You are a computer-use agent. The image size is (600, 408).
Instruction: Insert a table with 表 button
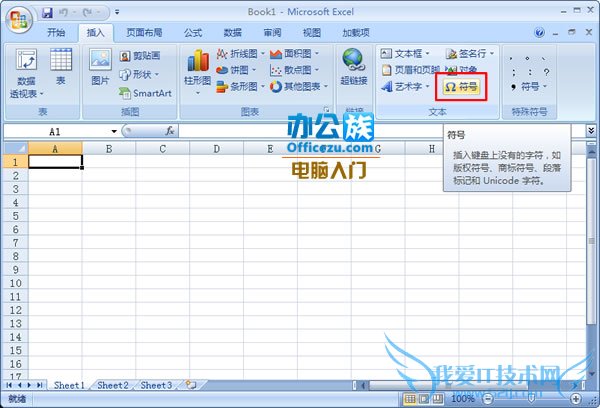pyautogui.click(x=61, y=65)
